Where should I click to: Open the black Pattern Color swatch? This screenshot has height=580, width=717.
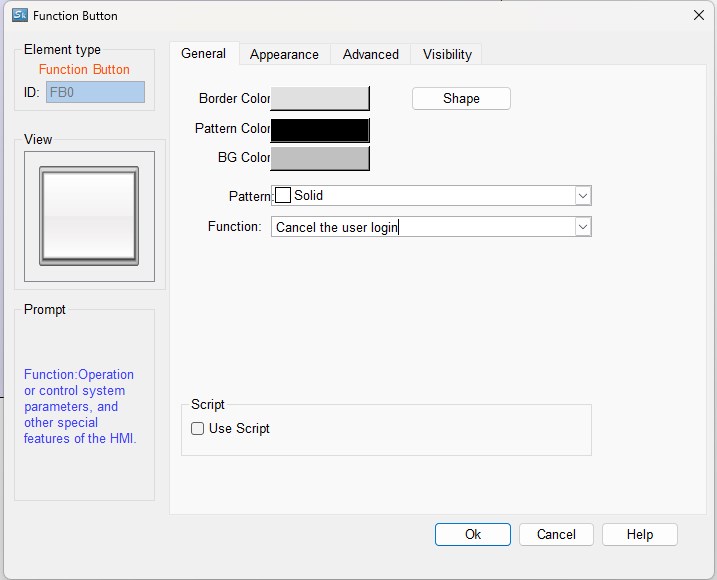(x=320, y=129)
